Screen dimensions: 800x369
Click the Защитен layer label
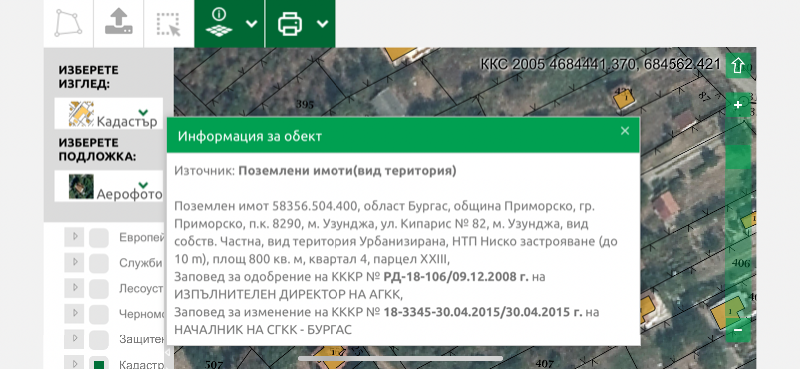tap(141, 339)
